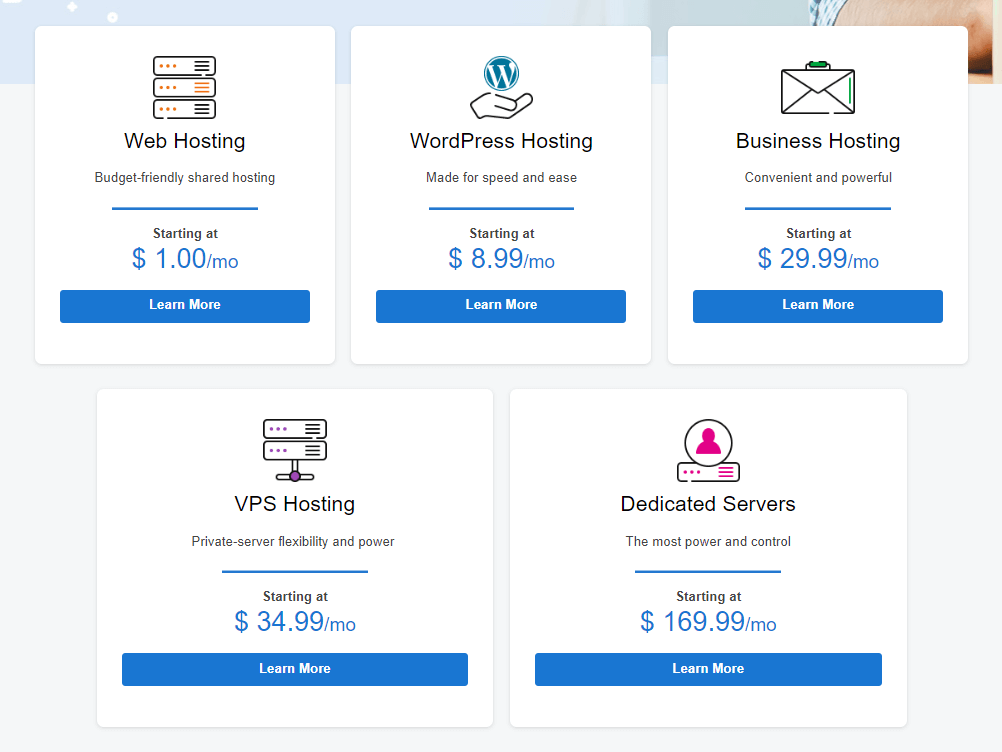Click Learn More under Business Hosting

817,306
